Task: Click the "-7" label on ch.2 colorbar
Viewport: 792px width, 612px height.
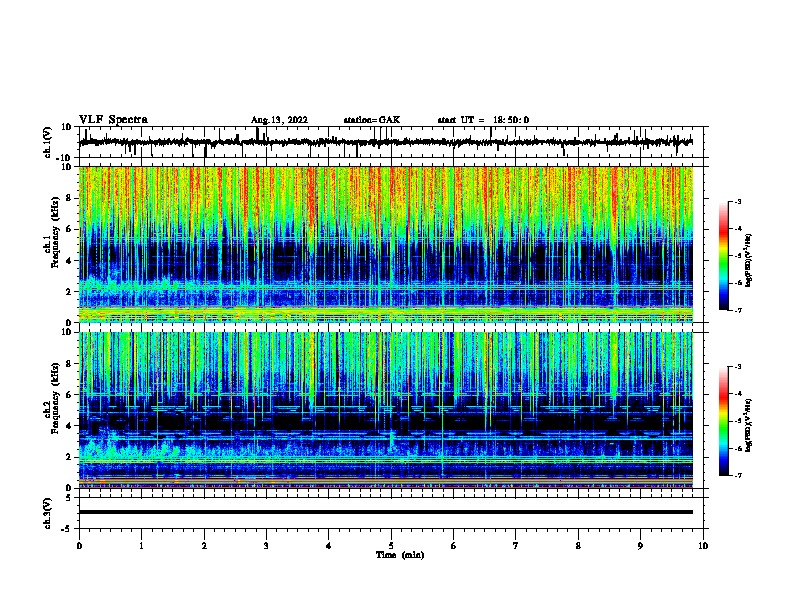Action: click(738, 476)
